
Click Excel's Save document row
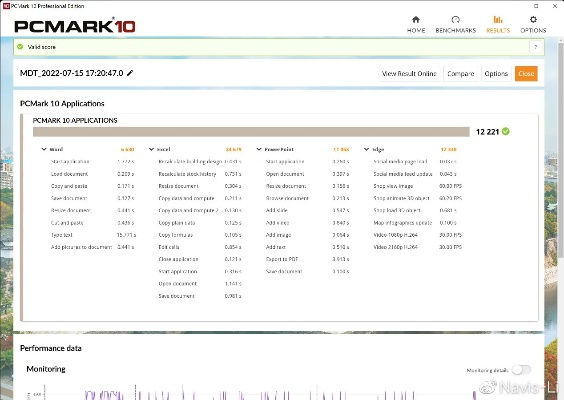[x=200, y=296]
